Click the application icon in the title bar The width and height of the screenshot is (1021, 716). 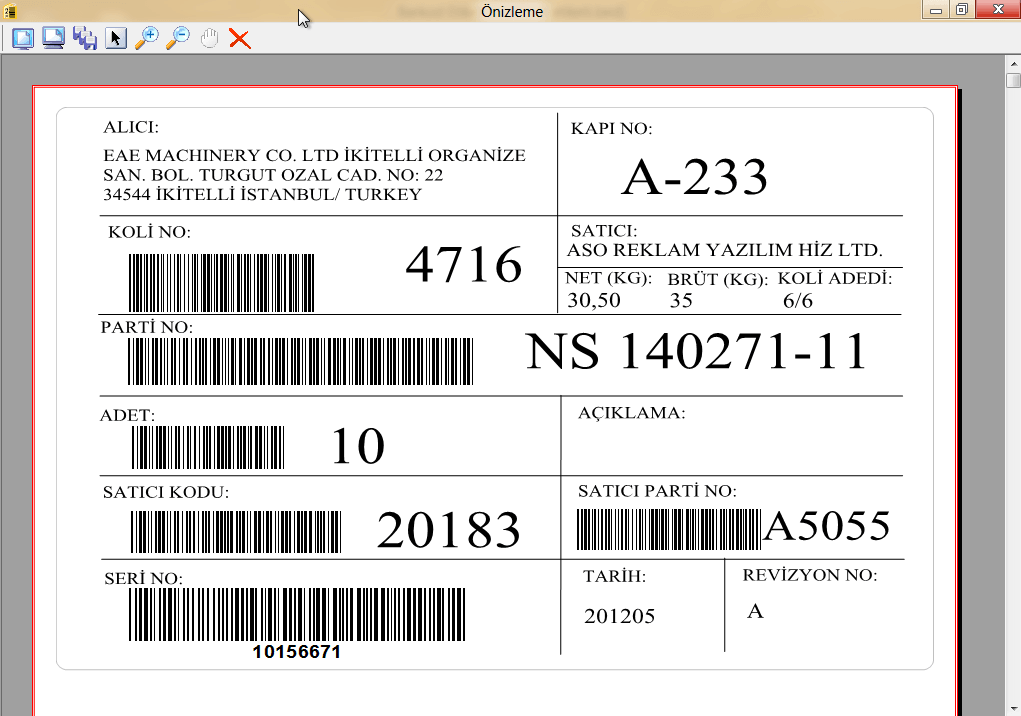pyautogui.click(x=10, y=11)
